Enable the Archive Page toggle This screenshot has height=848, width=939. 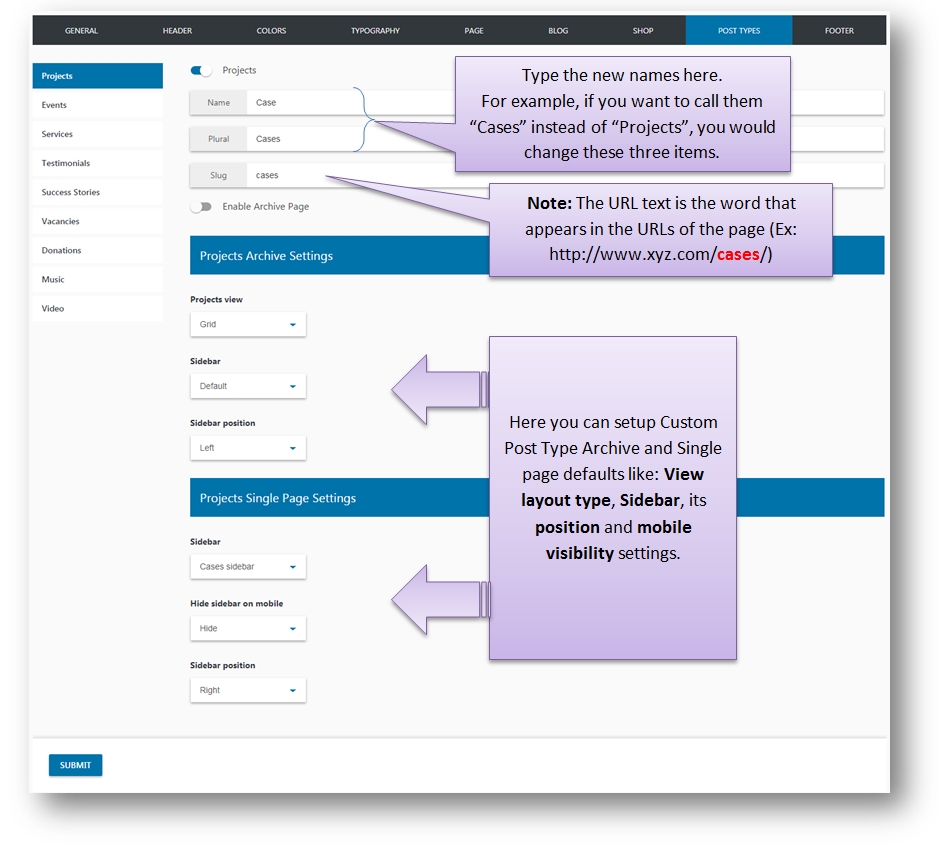point(201,207)
